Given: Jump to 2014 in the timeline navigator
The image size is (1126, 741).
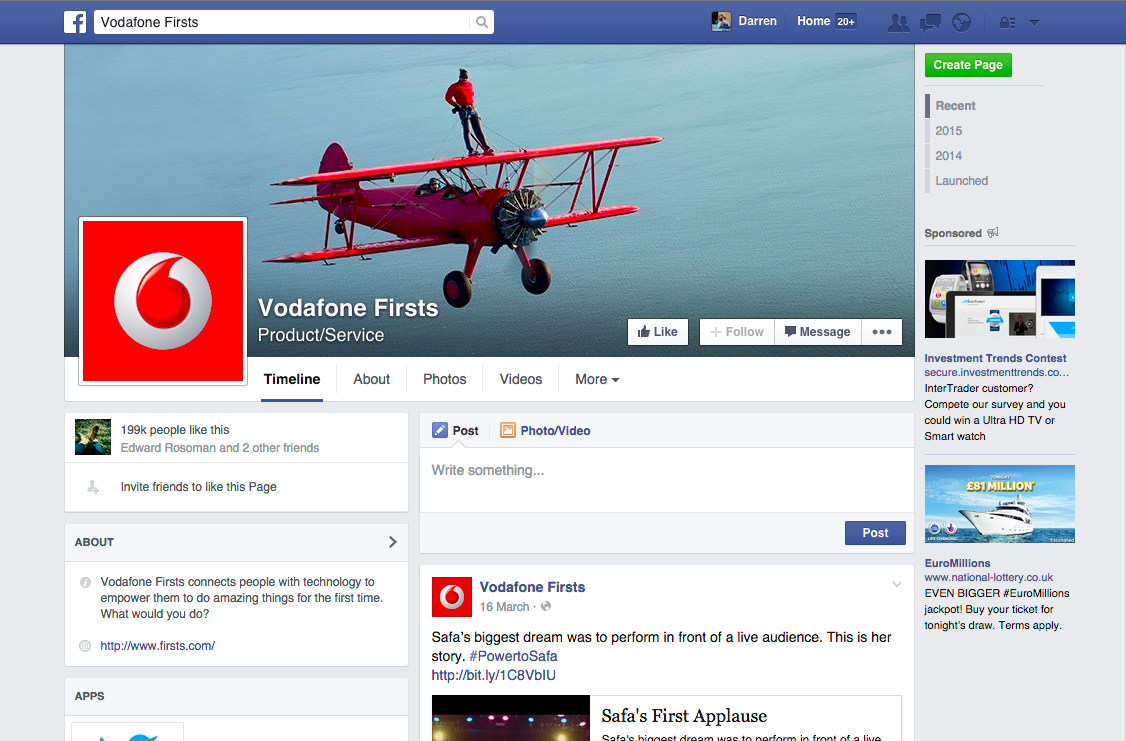Looking at the screenshot, I should tap(948, 156).
